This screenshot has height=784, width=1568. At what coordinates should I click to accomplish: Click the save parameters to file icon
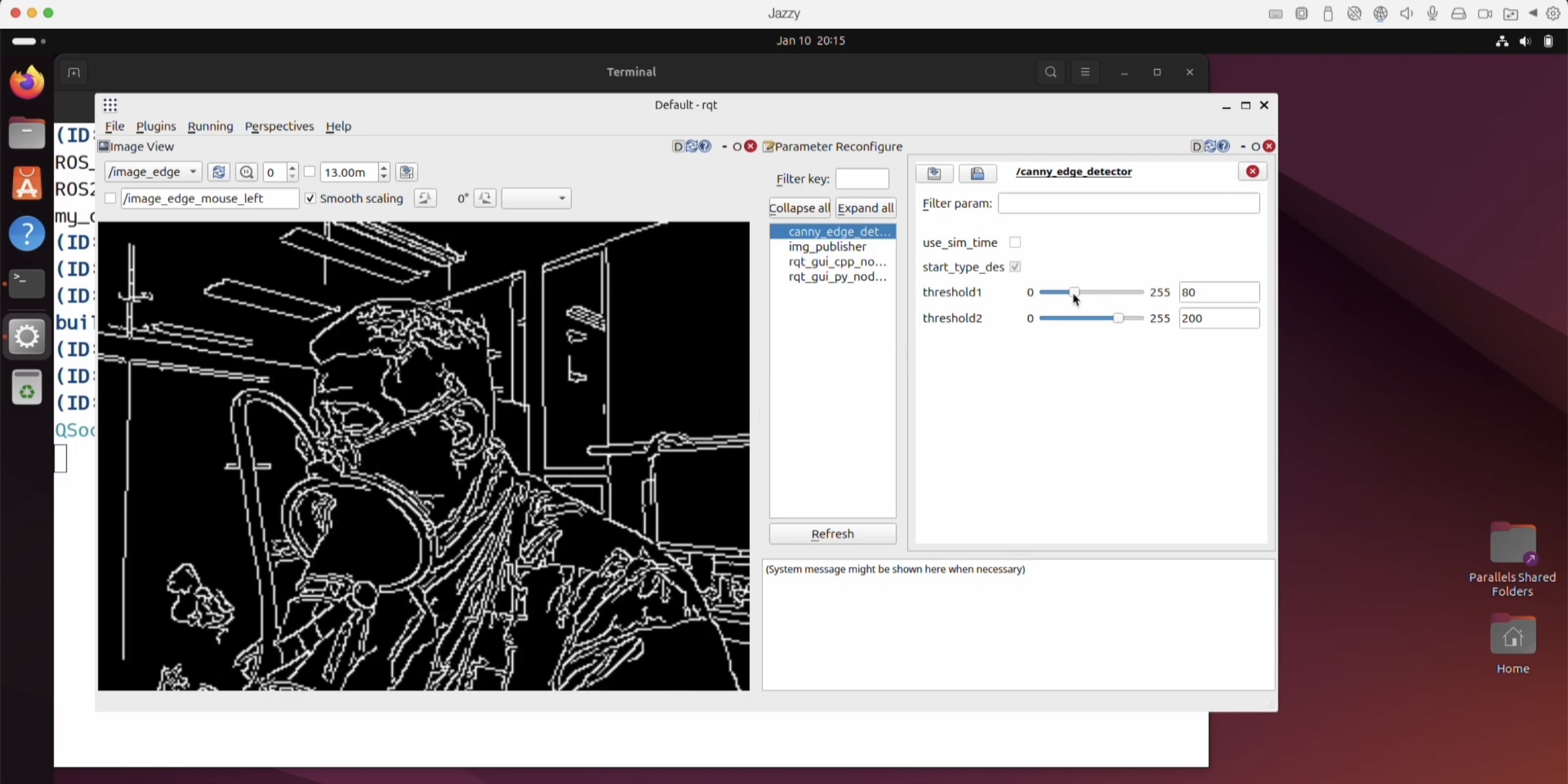pos(934,173)
